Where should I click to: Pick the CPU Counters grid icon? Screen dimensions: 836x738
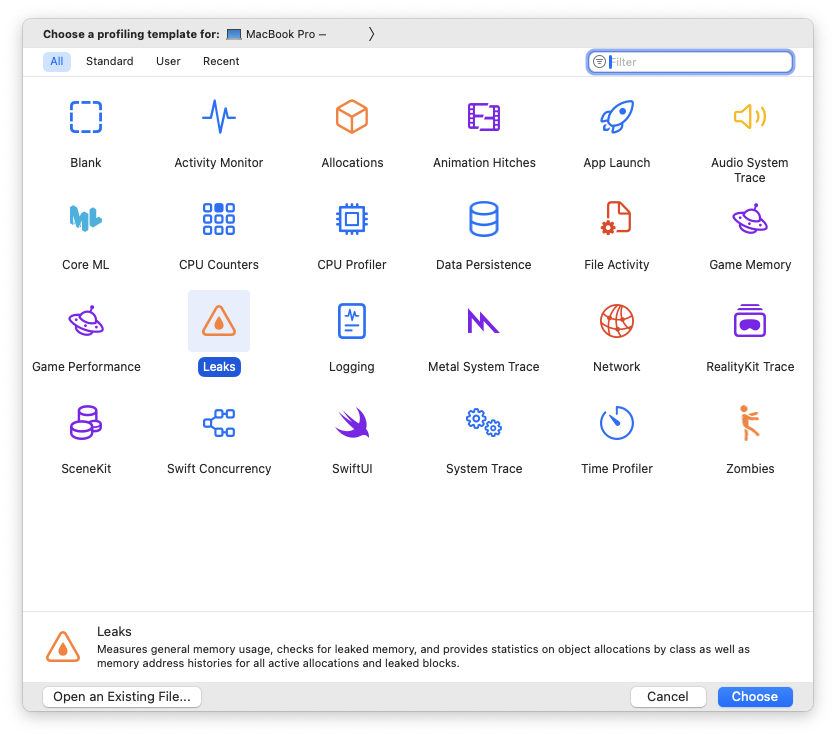pyautogui.click(x=219, y=219)
